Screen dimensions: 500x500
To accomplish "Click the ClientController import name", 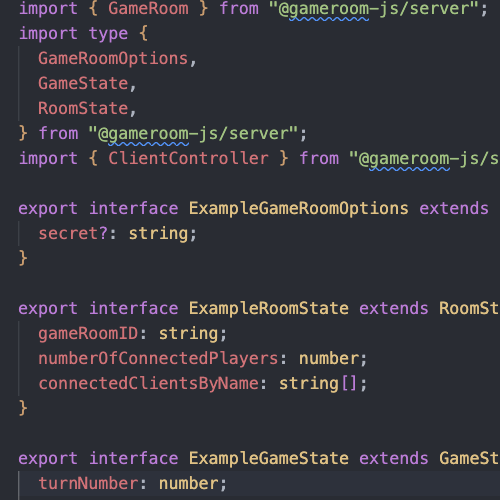I will click(188, 158).
